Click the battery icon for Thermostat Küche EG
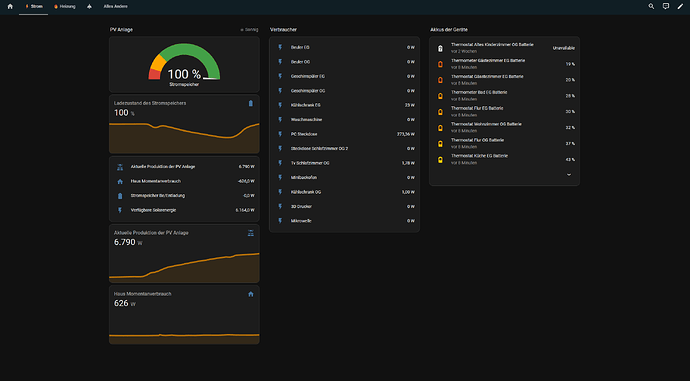The height and width of the screenshot is (381, 690). (x=440, y=160)
